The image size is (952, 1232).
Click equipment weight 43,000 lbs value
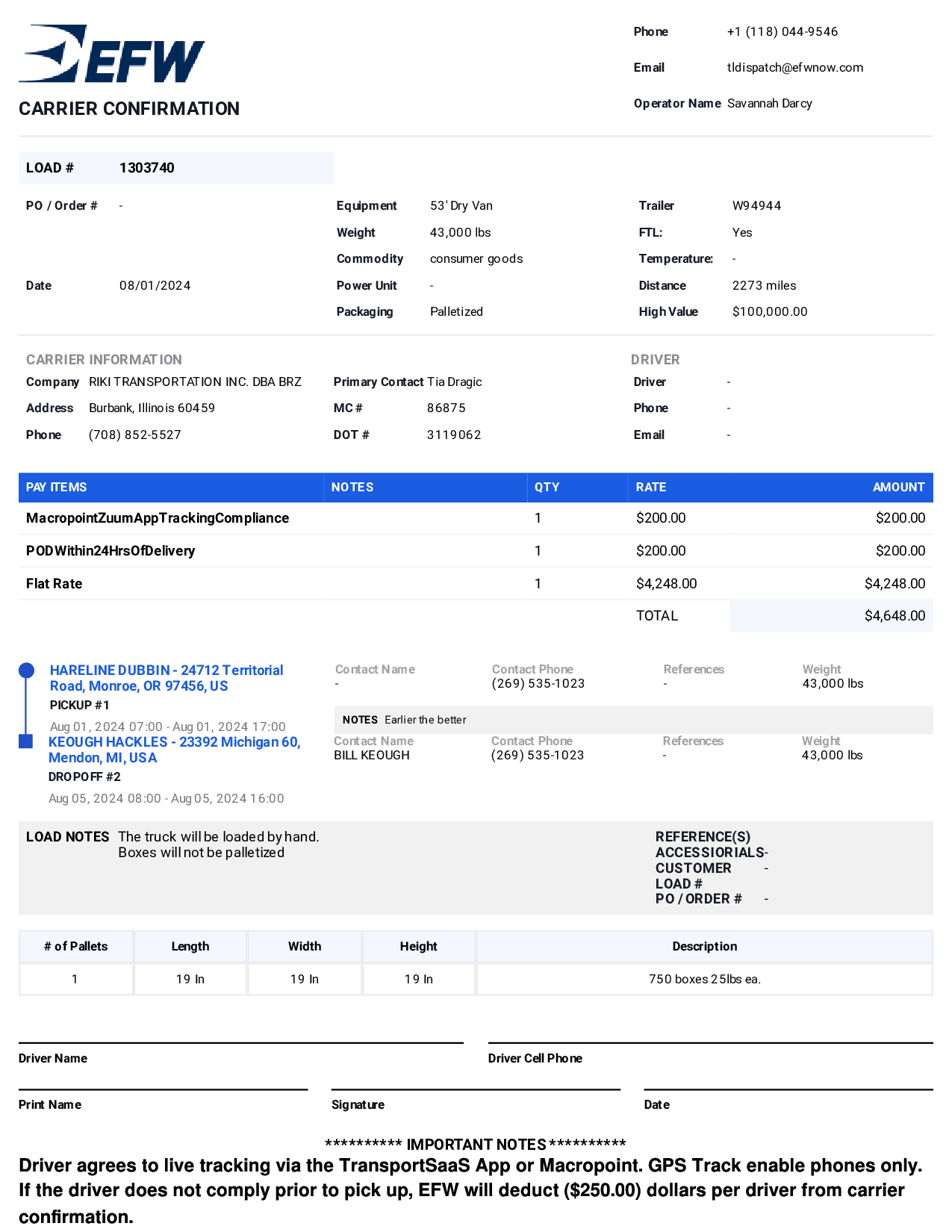(461, 232)
